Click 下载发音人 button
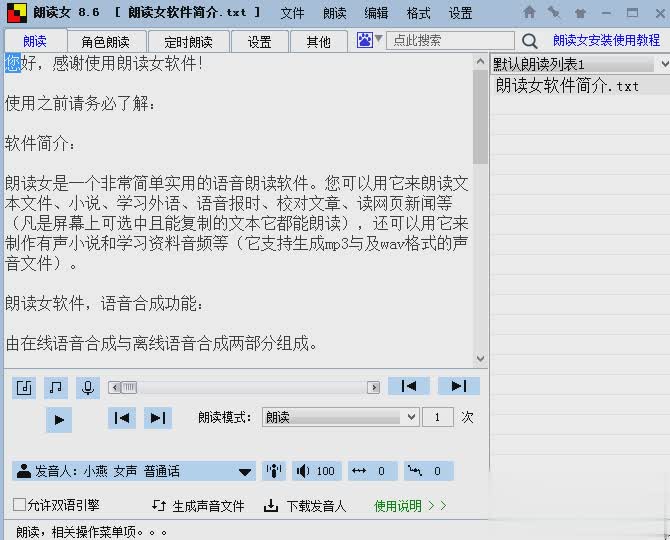 coord(305,506)
